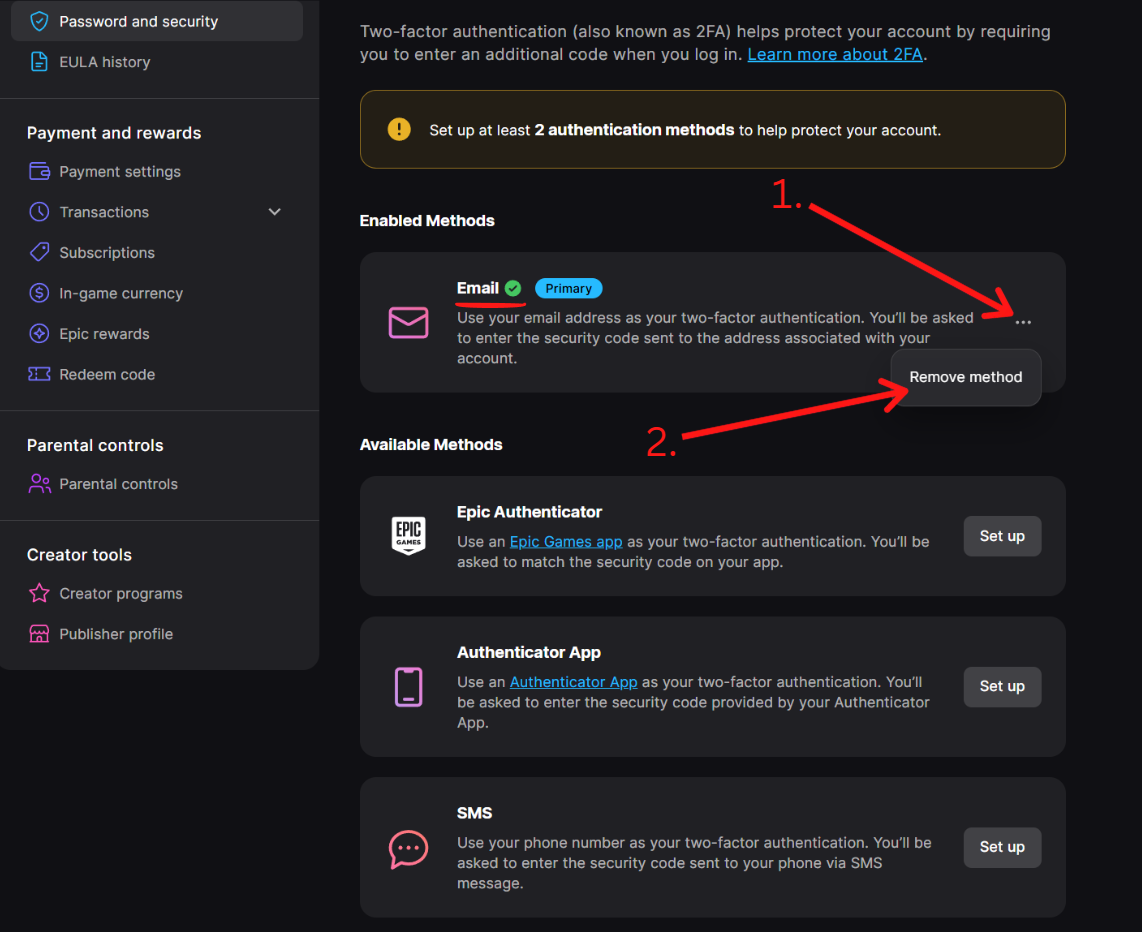The image size is (1142, 932).
Task: Open Parental controls in the sidebar
Action: (x=118, y=484)
